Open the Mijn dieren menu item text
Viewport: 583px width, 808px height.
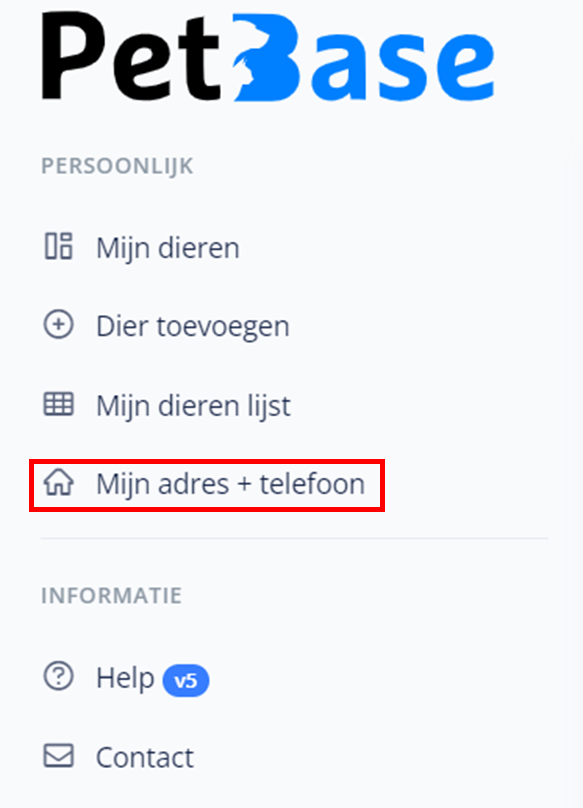(x=168, y=248)
